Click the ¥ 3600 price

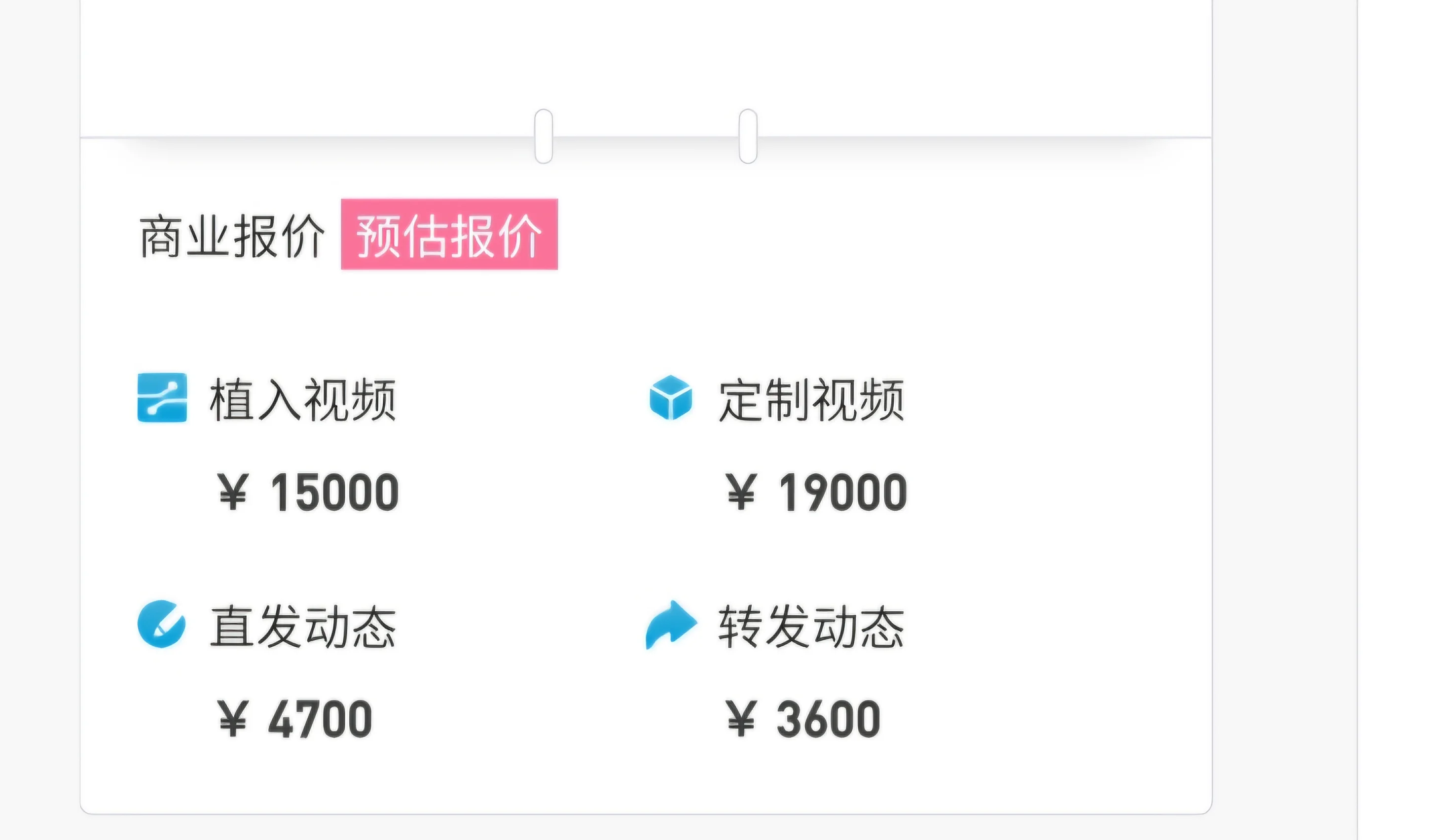coord(803,719)
